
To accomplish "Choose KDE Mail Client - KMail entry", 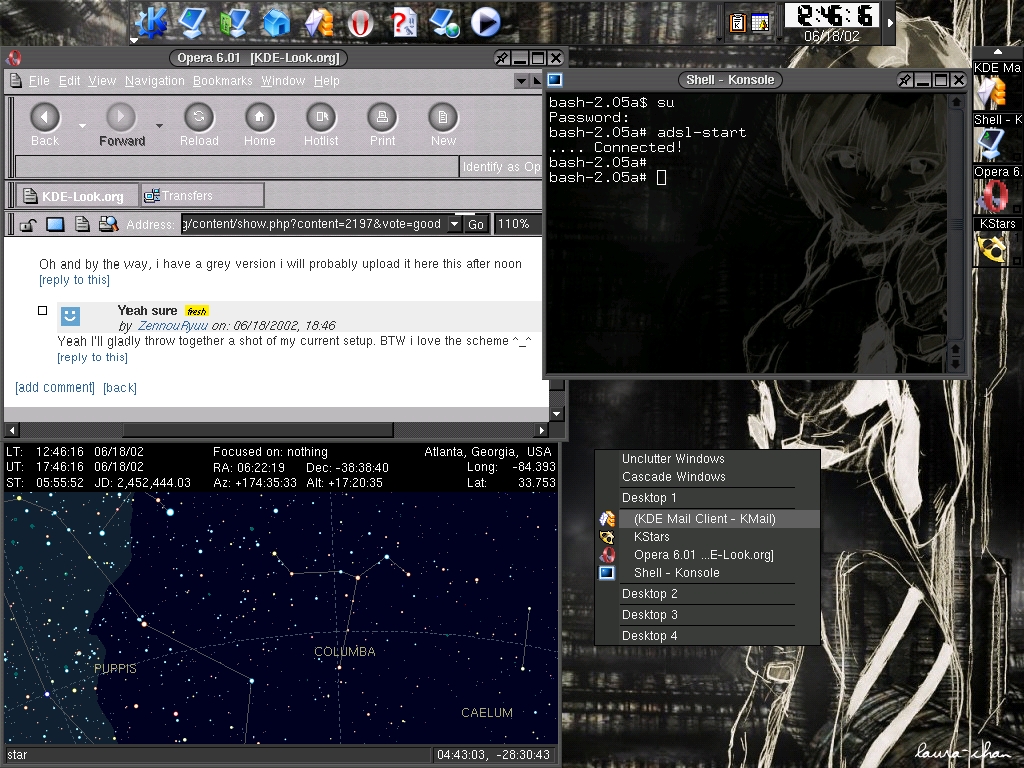I will 708,519.
